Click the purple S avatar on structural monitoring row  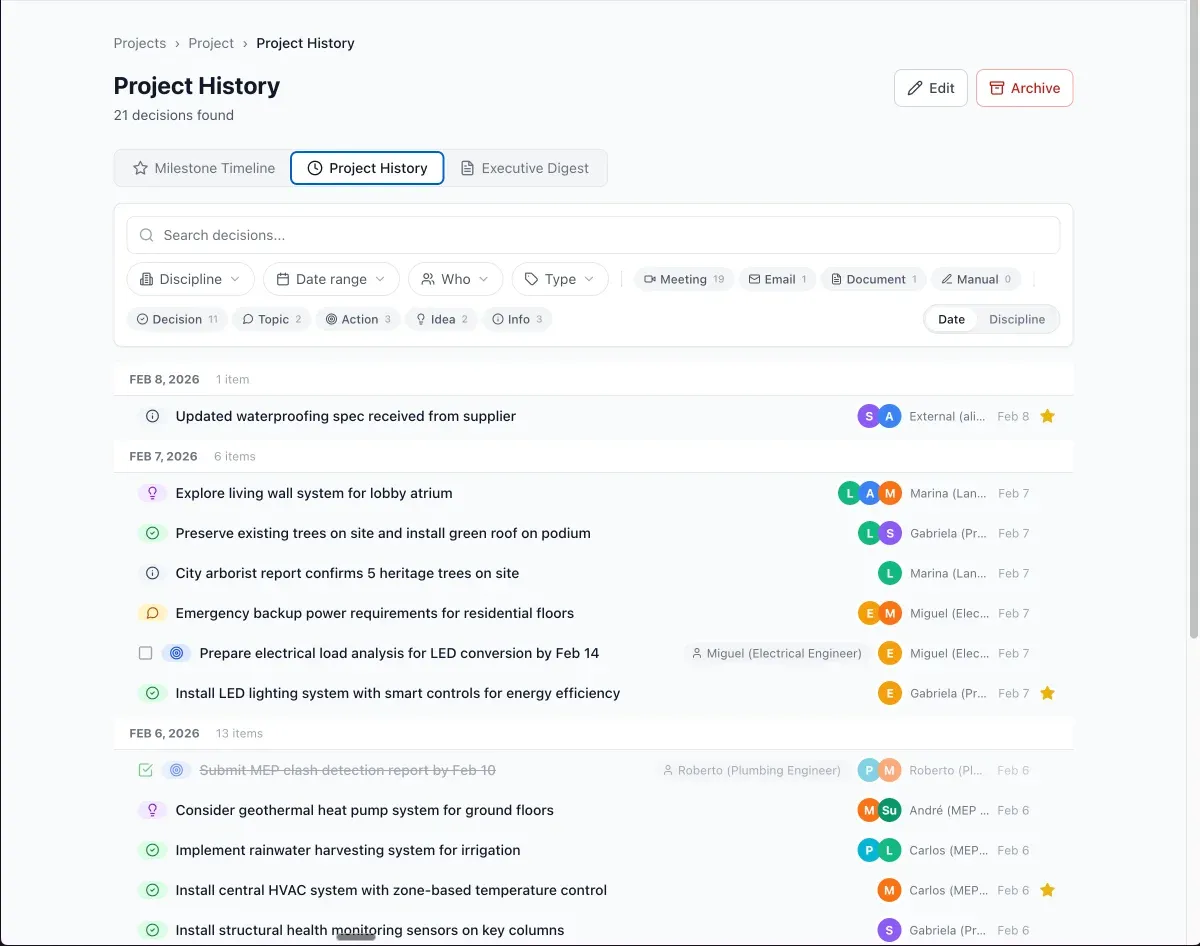[890, 930]
